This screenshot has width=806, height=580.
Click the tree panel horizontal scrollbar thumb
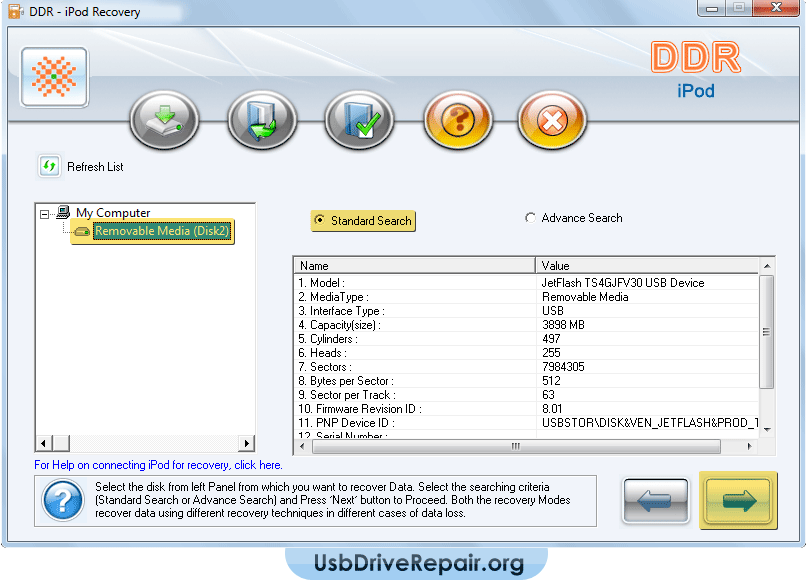(x=62, y=443)
